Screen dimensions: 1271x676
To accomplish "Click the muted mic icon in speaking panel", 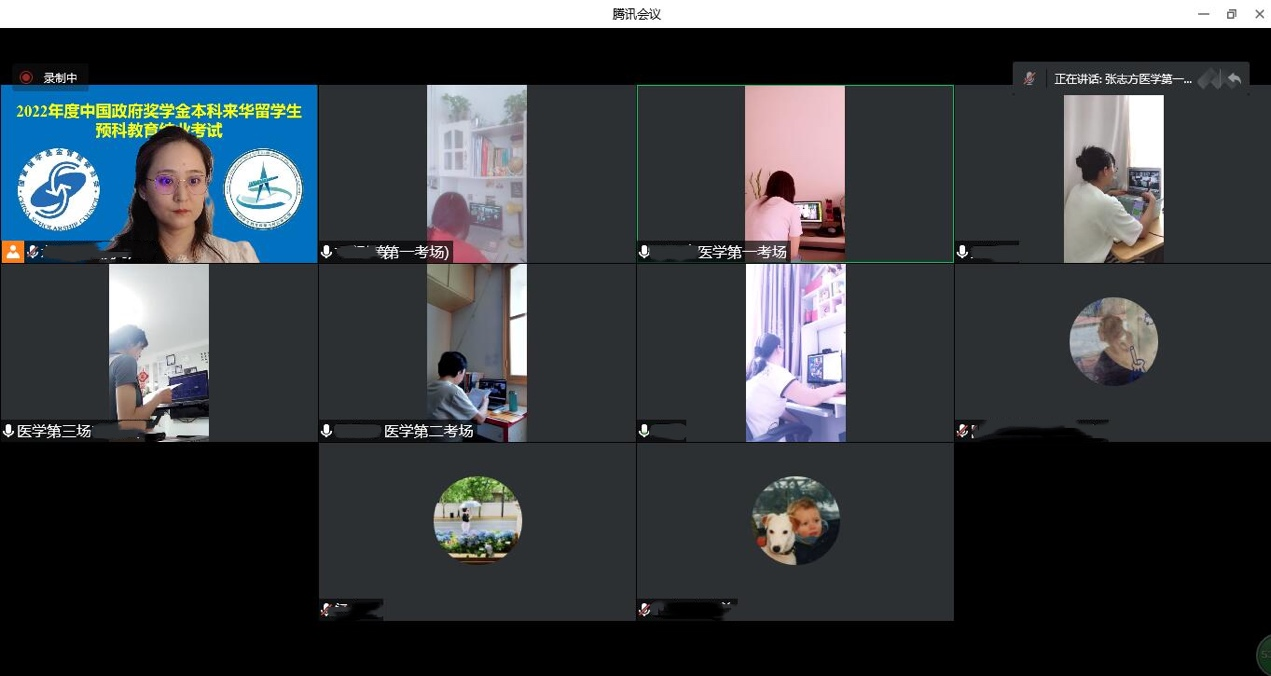I will [1030, 79].
